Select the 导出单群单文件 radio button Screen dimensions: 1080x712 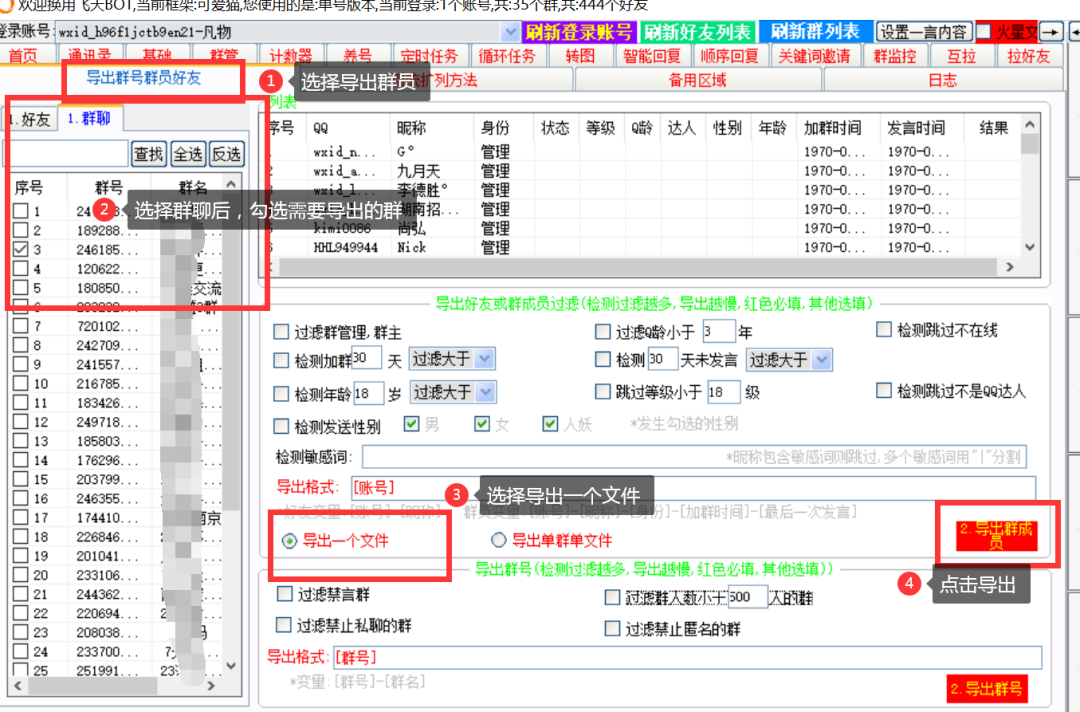(499, 540)
